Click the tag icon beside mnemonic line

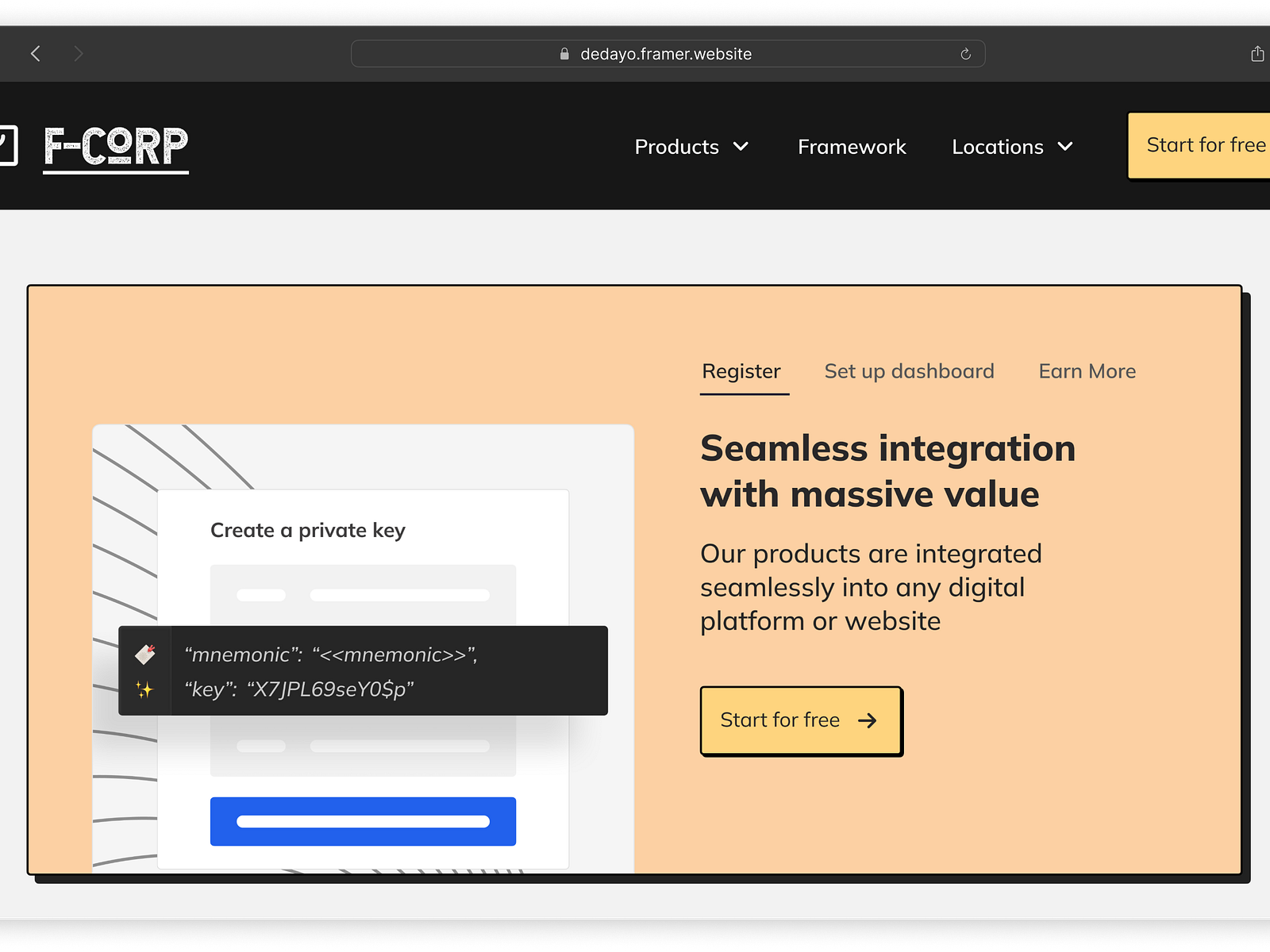click(145, 654)
